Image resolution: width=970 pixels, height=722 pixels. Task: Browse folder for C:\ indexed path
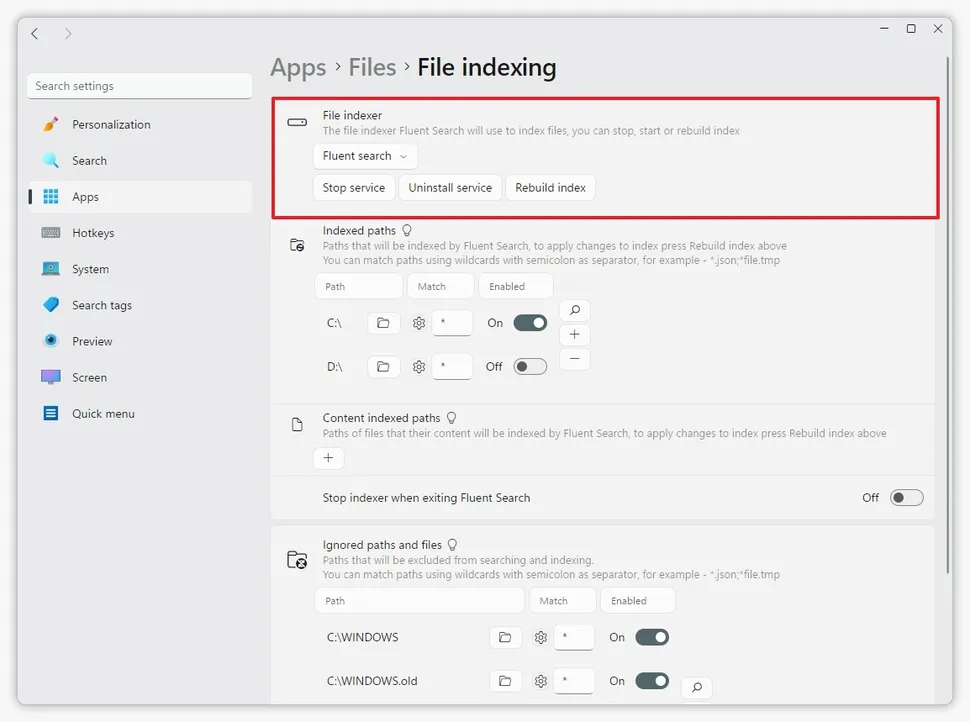coord(383,323)
